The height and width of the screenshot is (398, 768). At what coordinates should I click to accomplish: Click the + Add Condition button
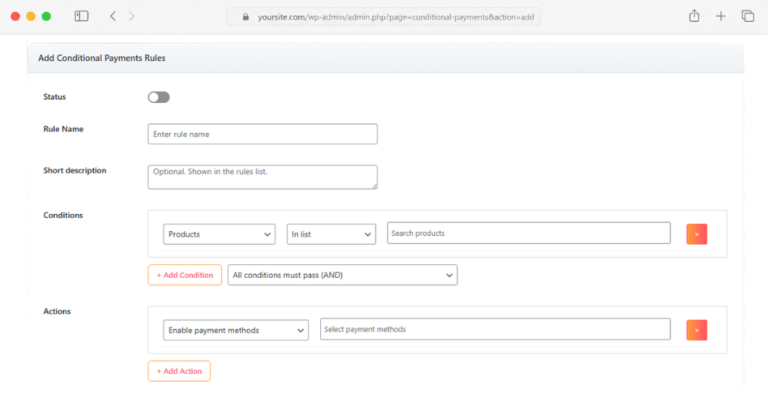(x=185, y=275)
